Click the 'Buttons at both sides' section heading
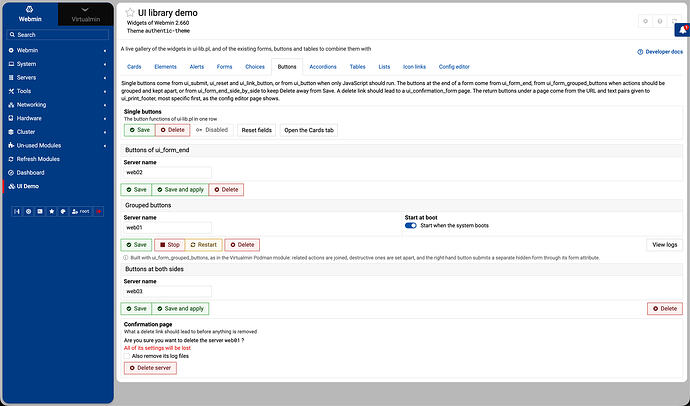690x406 pixels. point(154,269)
